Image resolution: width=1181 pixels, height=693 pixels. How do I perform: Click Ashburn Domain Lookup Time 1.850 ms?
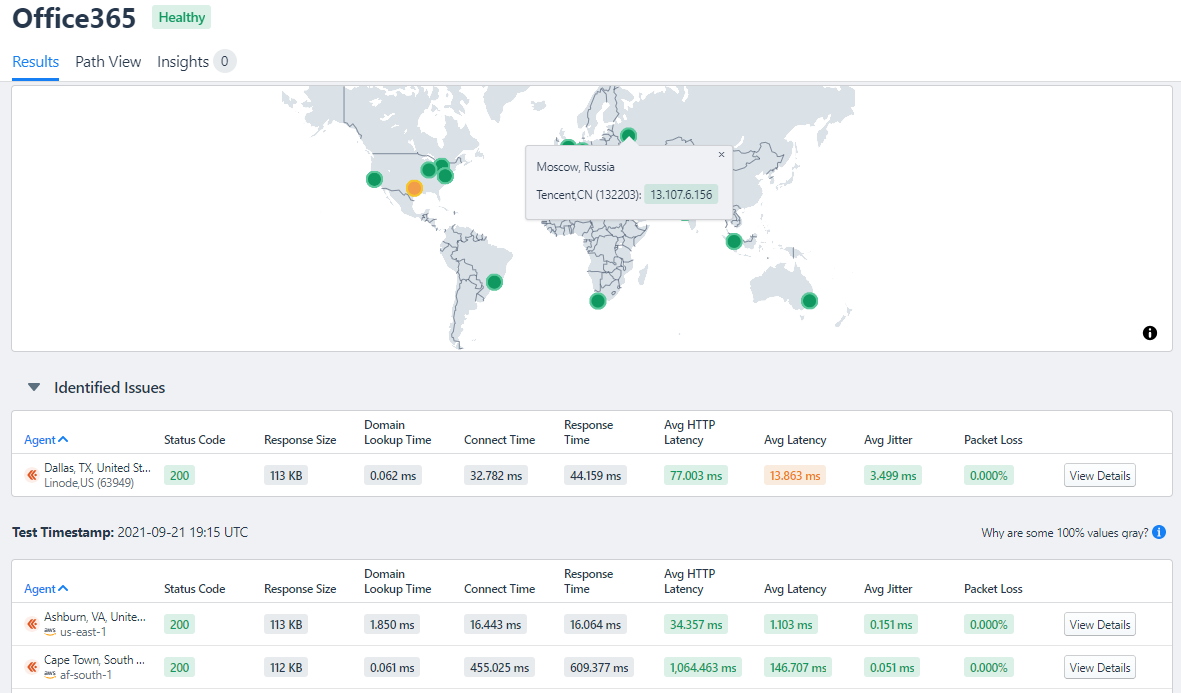(x=392, y=624)
